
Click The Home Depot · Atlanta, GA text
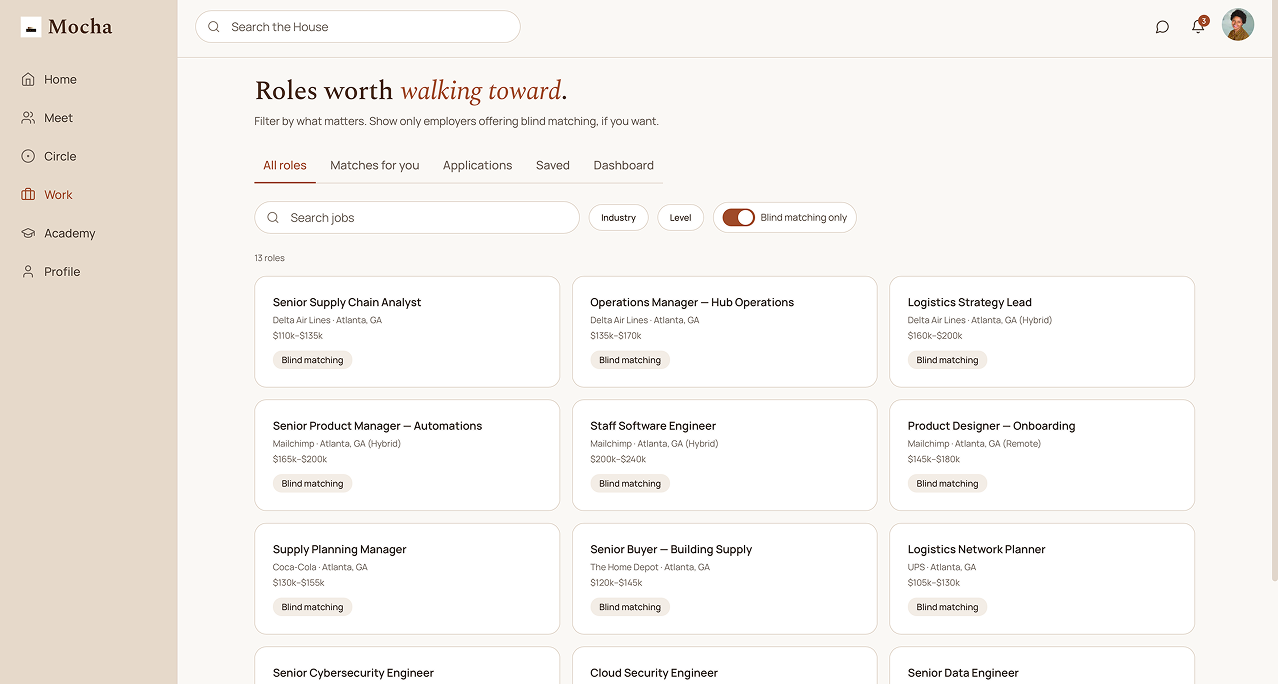point(650,567)
